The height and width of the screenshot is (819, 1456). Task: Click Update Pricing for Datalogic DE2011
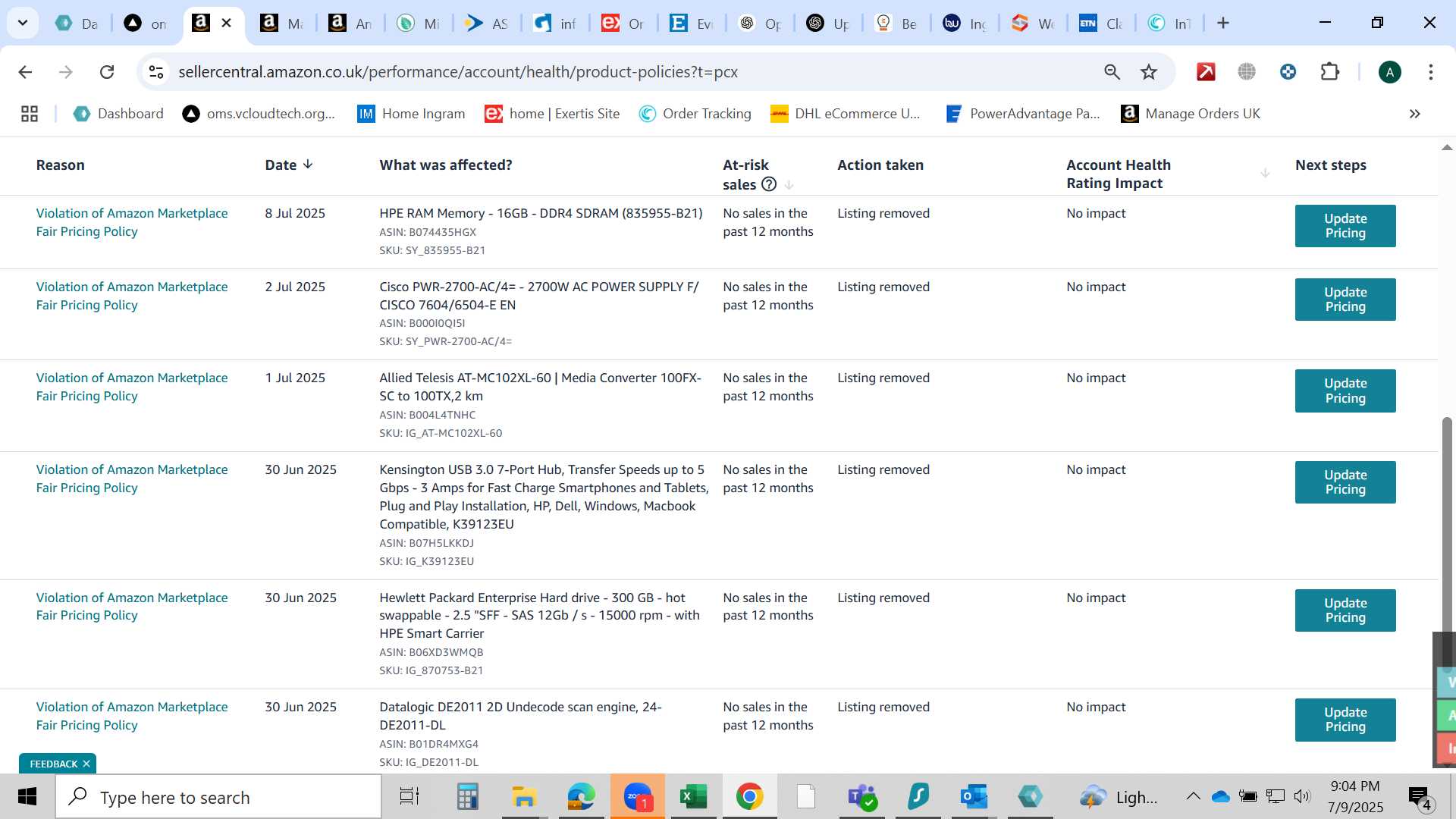pyautogui.click(x=1345, y=720)
